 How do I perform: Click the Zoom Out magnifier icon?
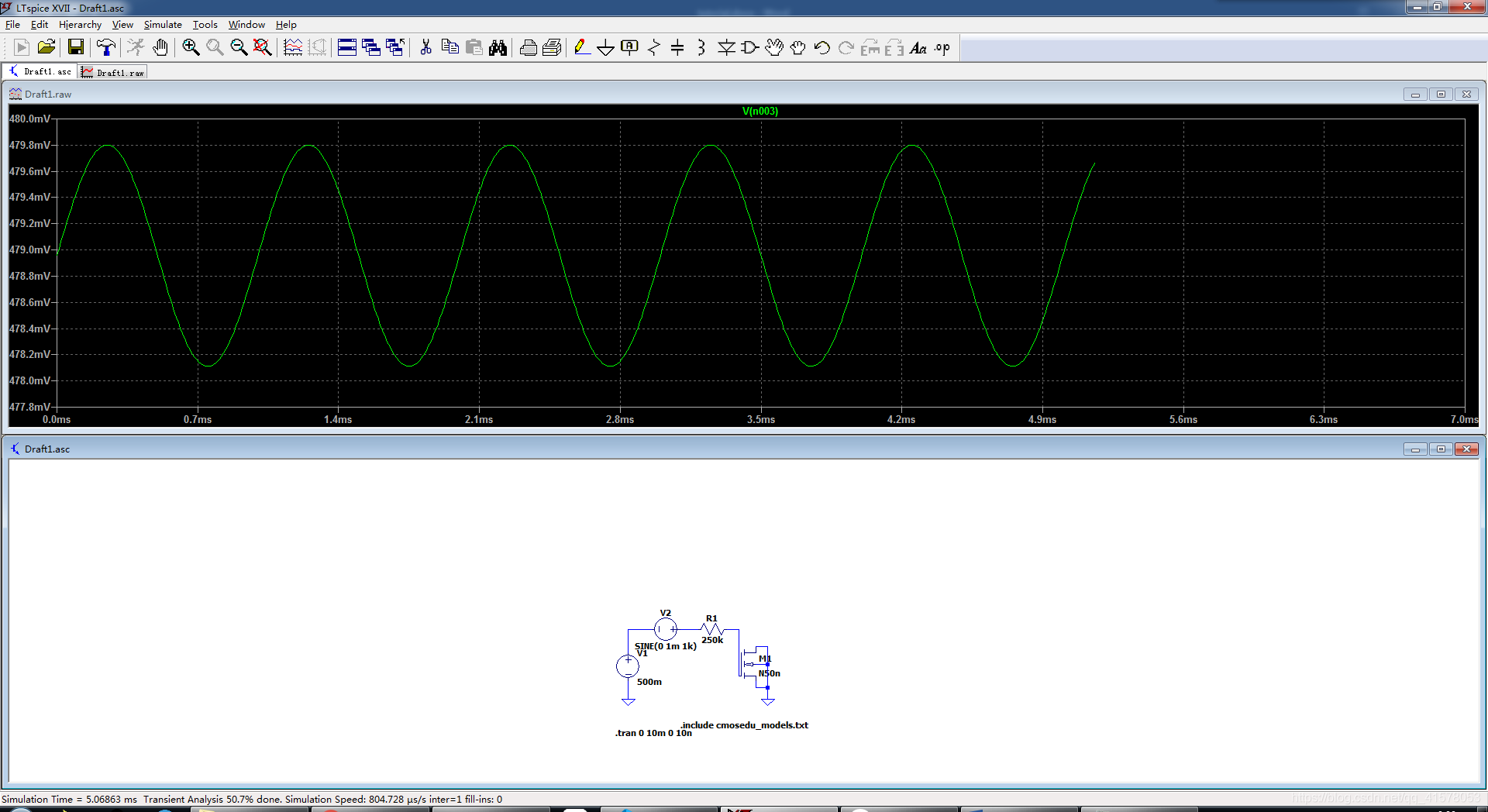[239, 47]
